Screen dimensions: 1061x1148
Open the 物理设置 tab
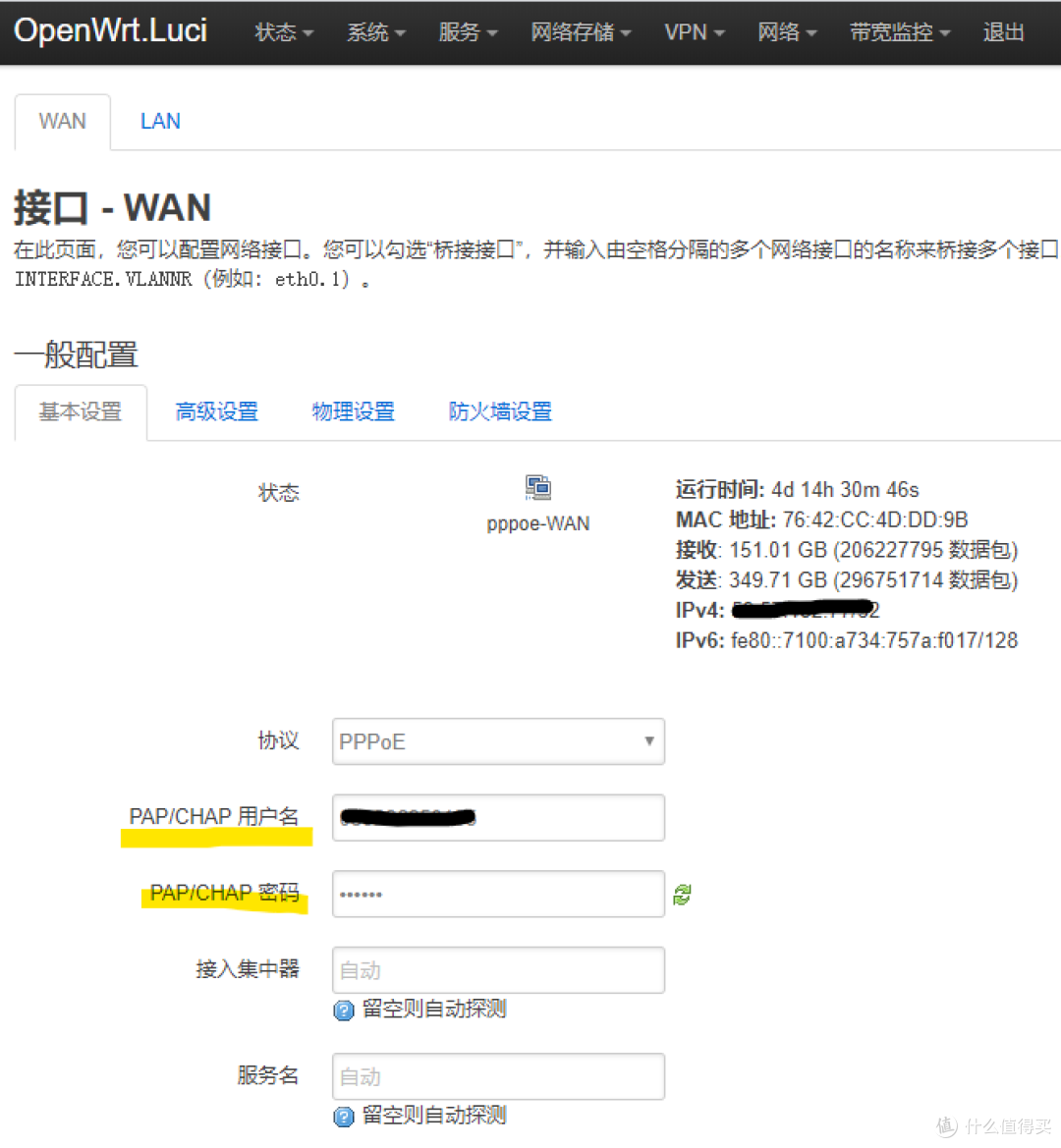354,411
